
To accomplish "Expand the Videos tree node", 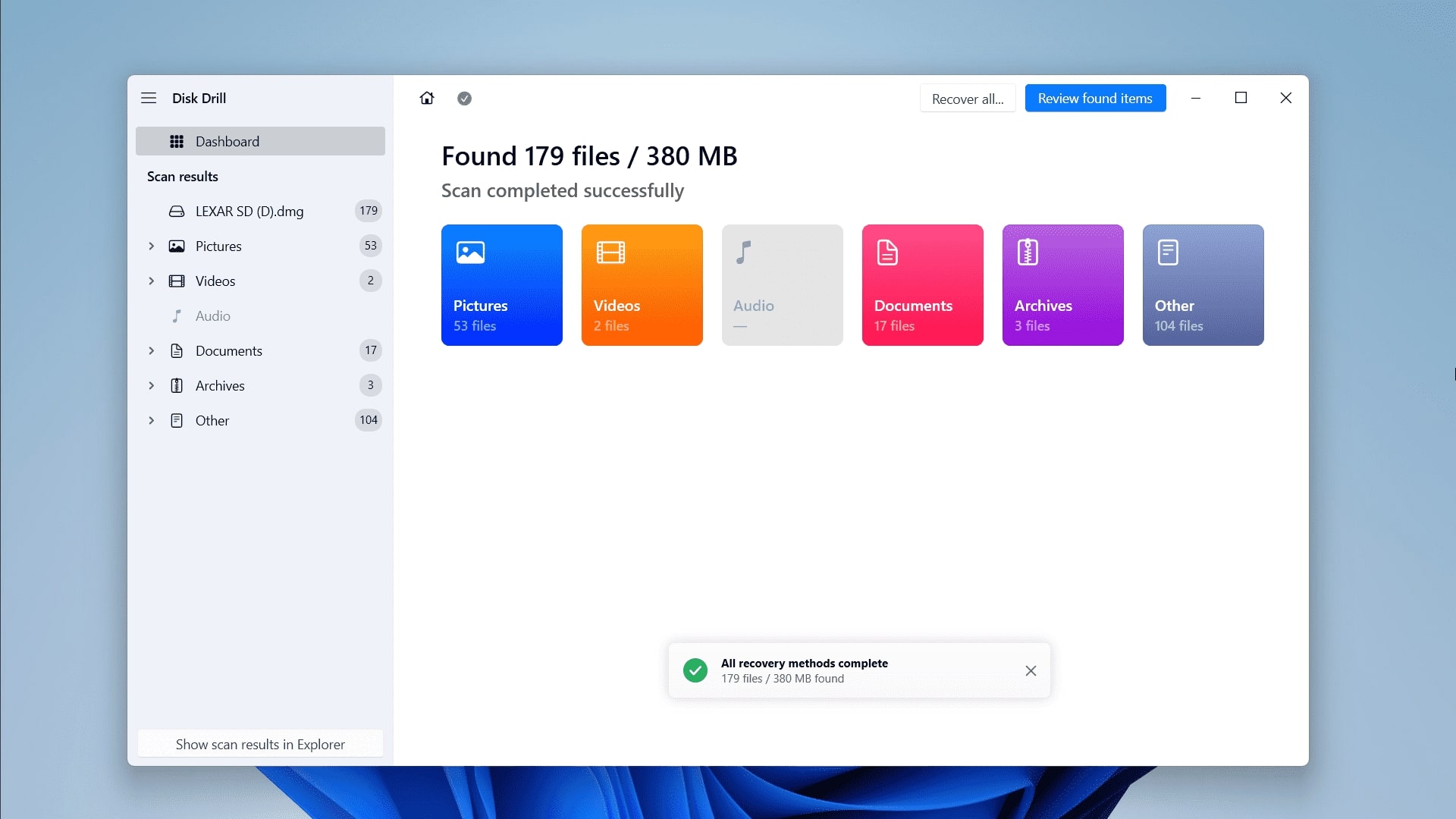I will [x=151, y=281].
